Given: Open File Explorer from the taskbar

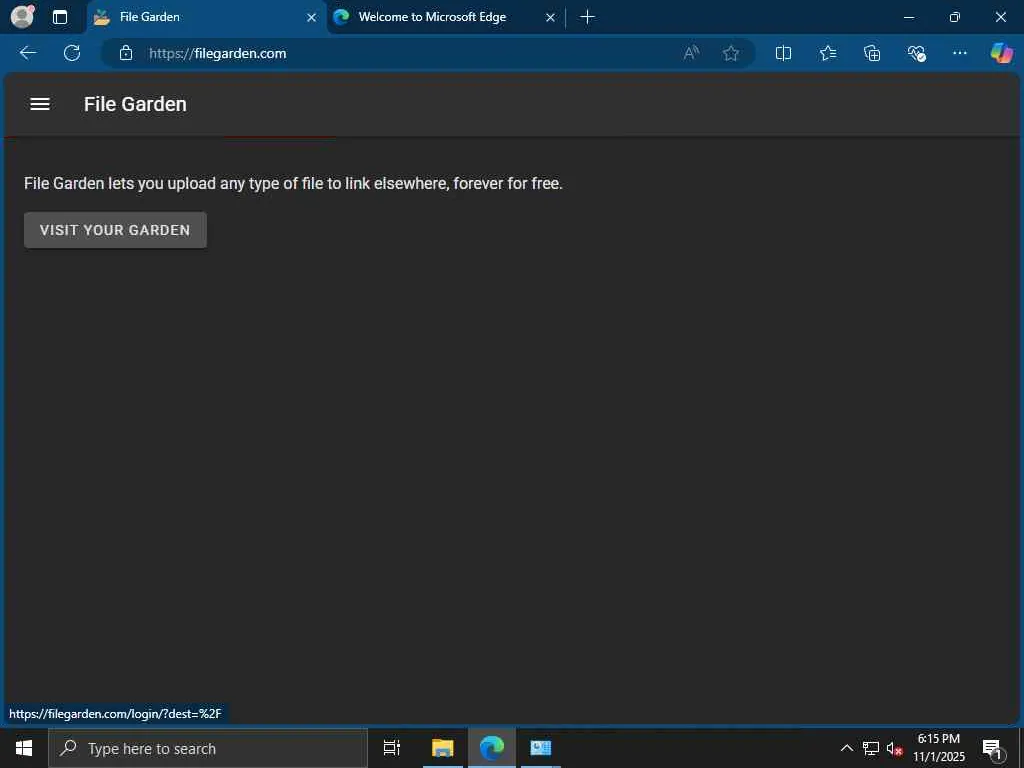Looking at the screenshot, I should coord(442,748).
